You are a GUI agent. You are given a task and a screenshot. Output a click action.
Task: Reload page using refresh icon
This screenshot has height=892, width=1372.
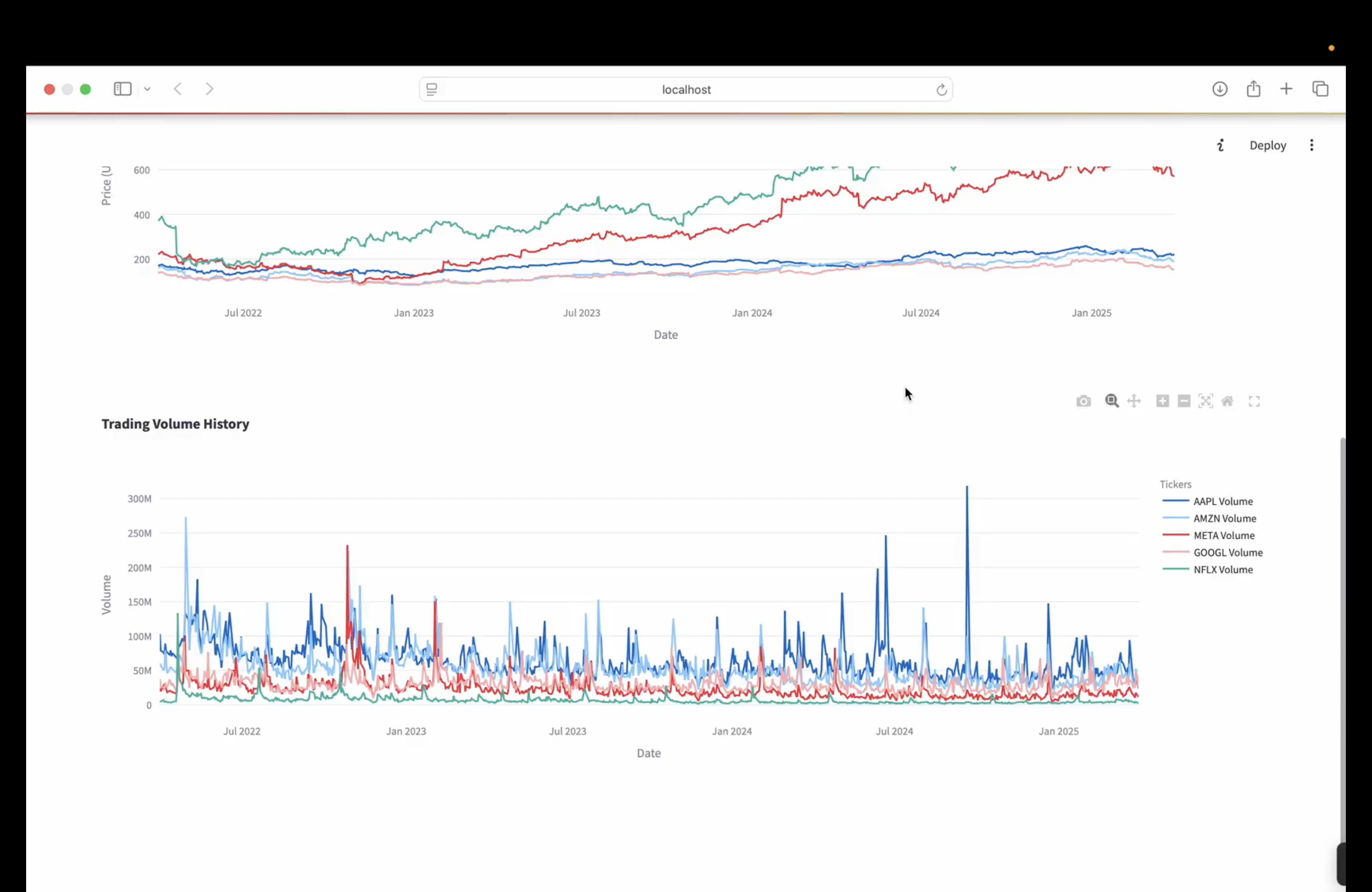point(941,90)
